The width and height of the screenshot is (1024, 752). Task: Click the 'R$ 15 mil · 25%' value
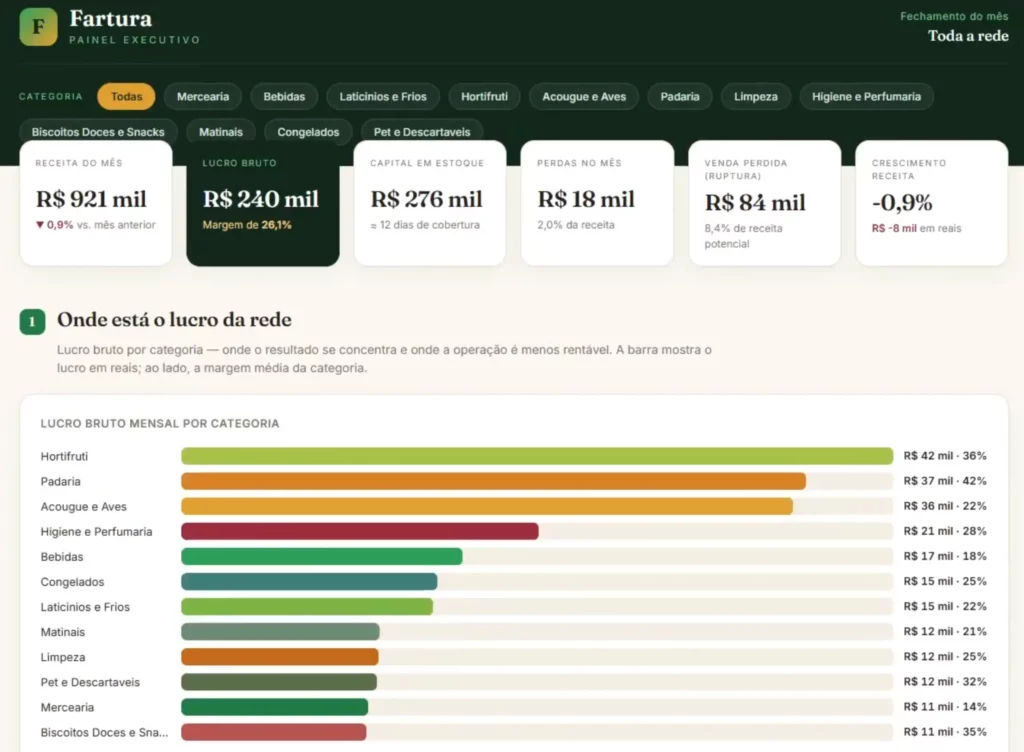[945, 581]
